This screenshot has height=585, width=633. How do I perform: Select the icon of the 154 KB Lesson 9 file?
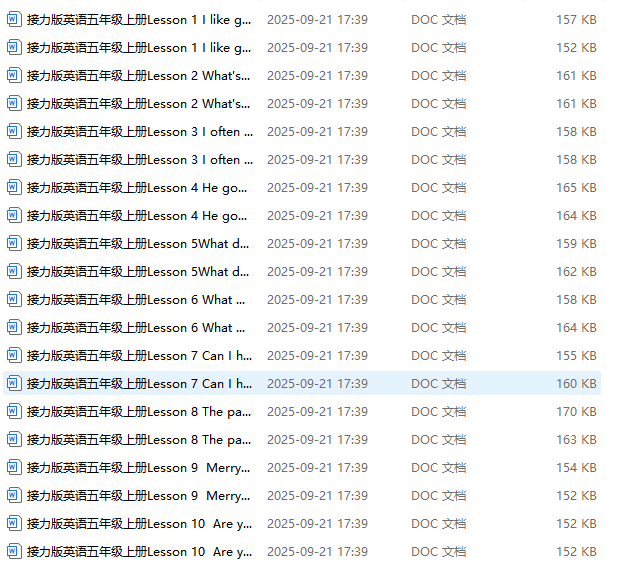point(13,468)
